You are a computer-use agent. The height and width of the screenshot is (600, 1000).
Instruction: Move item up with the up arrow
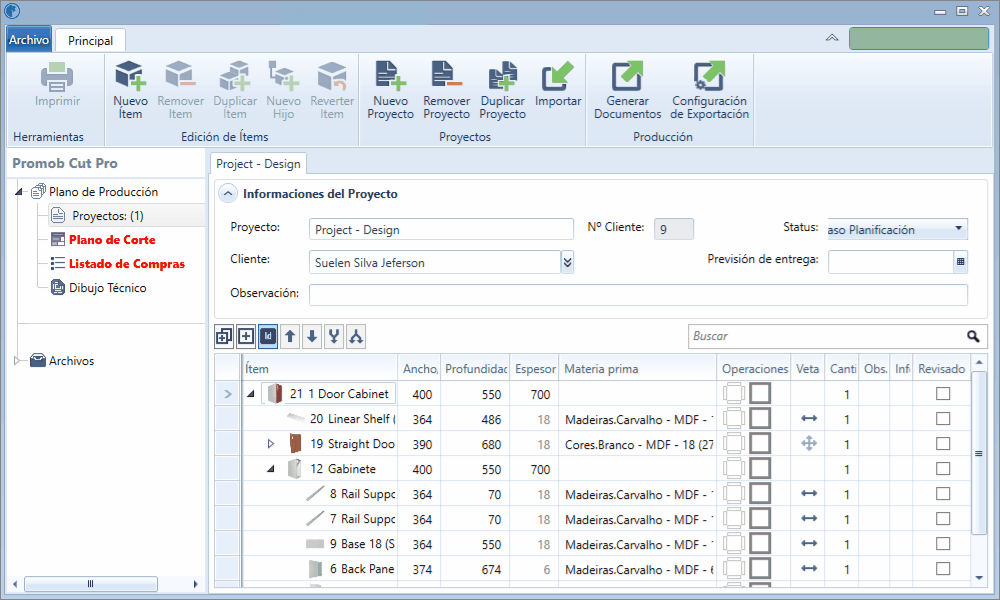290,336
